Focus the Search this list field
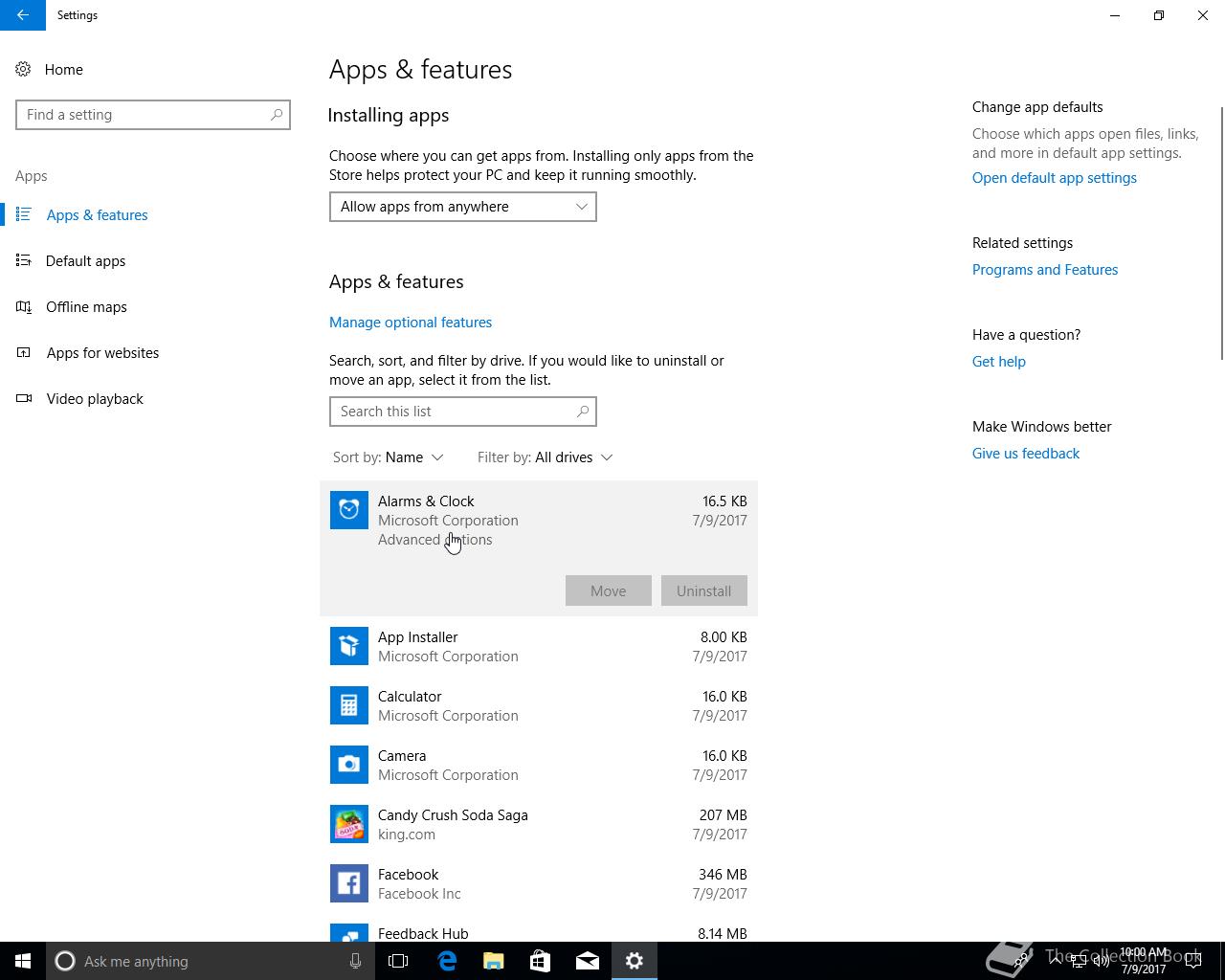1225x980 pixels. [x=463, y=412]
